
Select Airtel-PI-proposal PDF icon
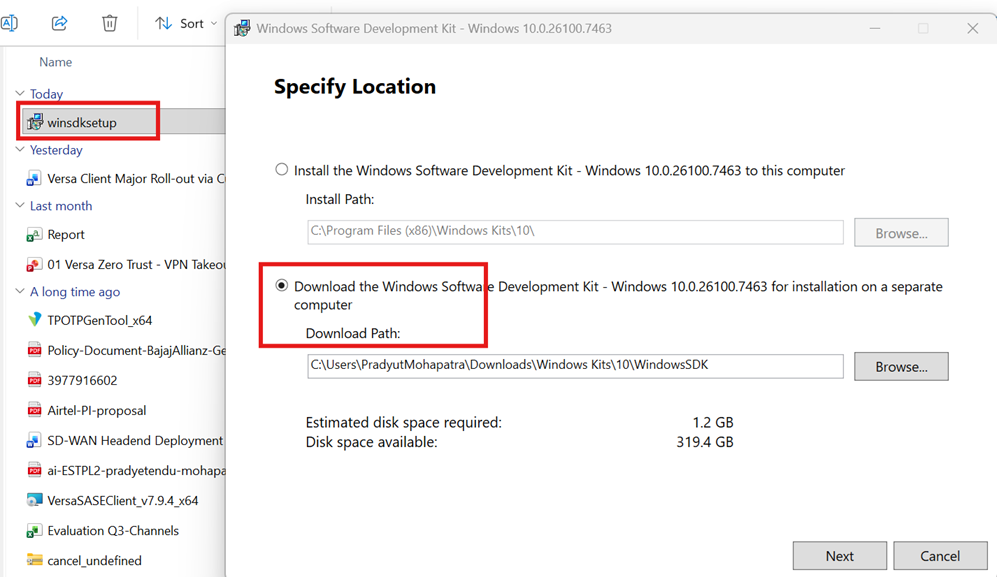pyautogui.click(x=34, y=410)
